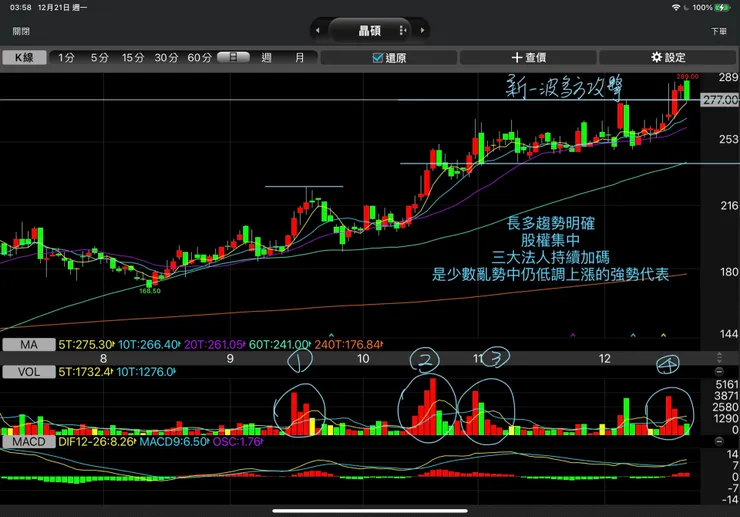Switch to the 5分 interval
The height and width of the screenshot is (517, 740).
pyautogui.click(x=99, y=58)
